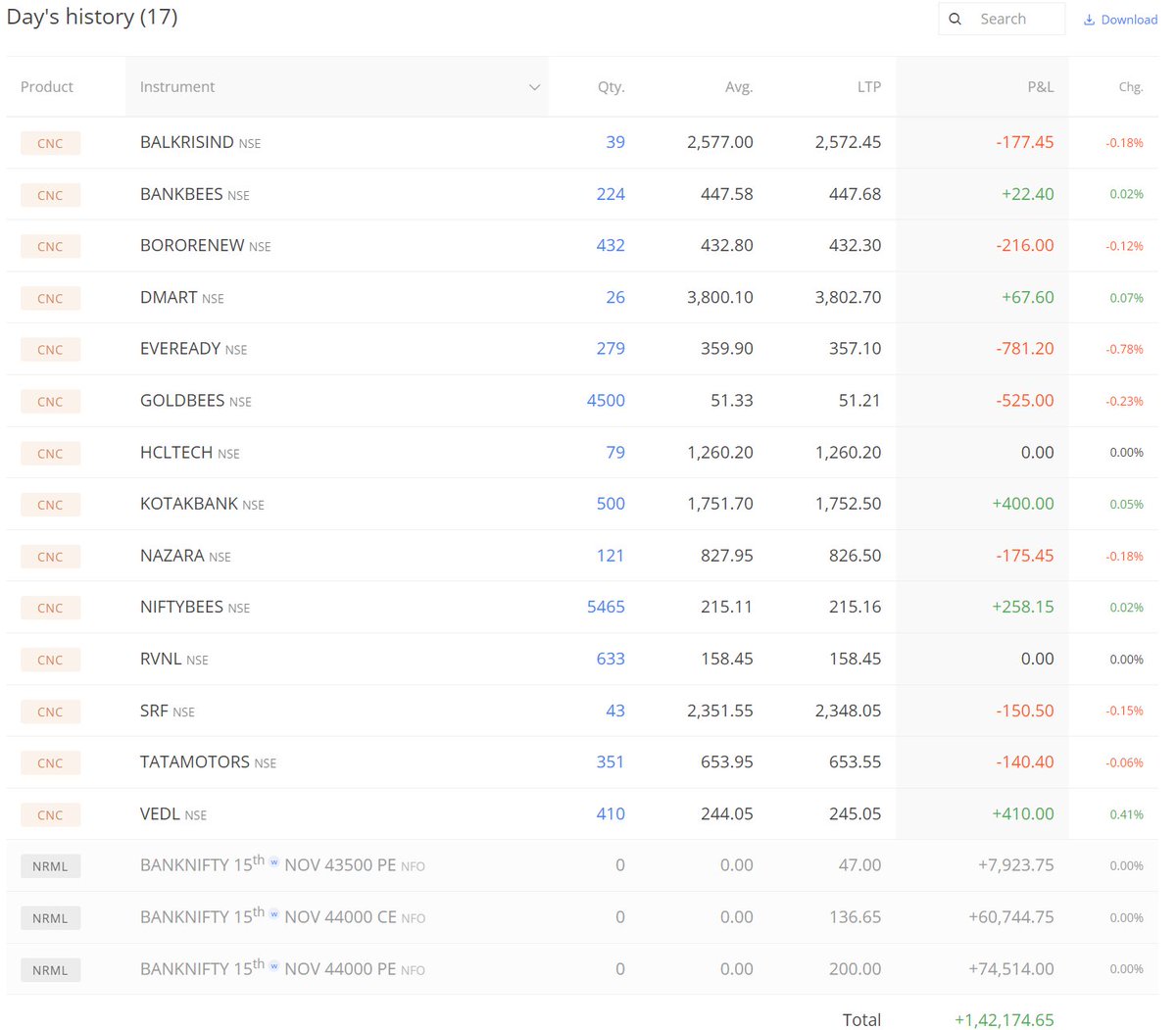Click quantity 224 for BANKBEES

[611, 194]
